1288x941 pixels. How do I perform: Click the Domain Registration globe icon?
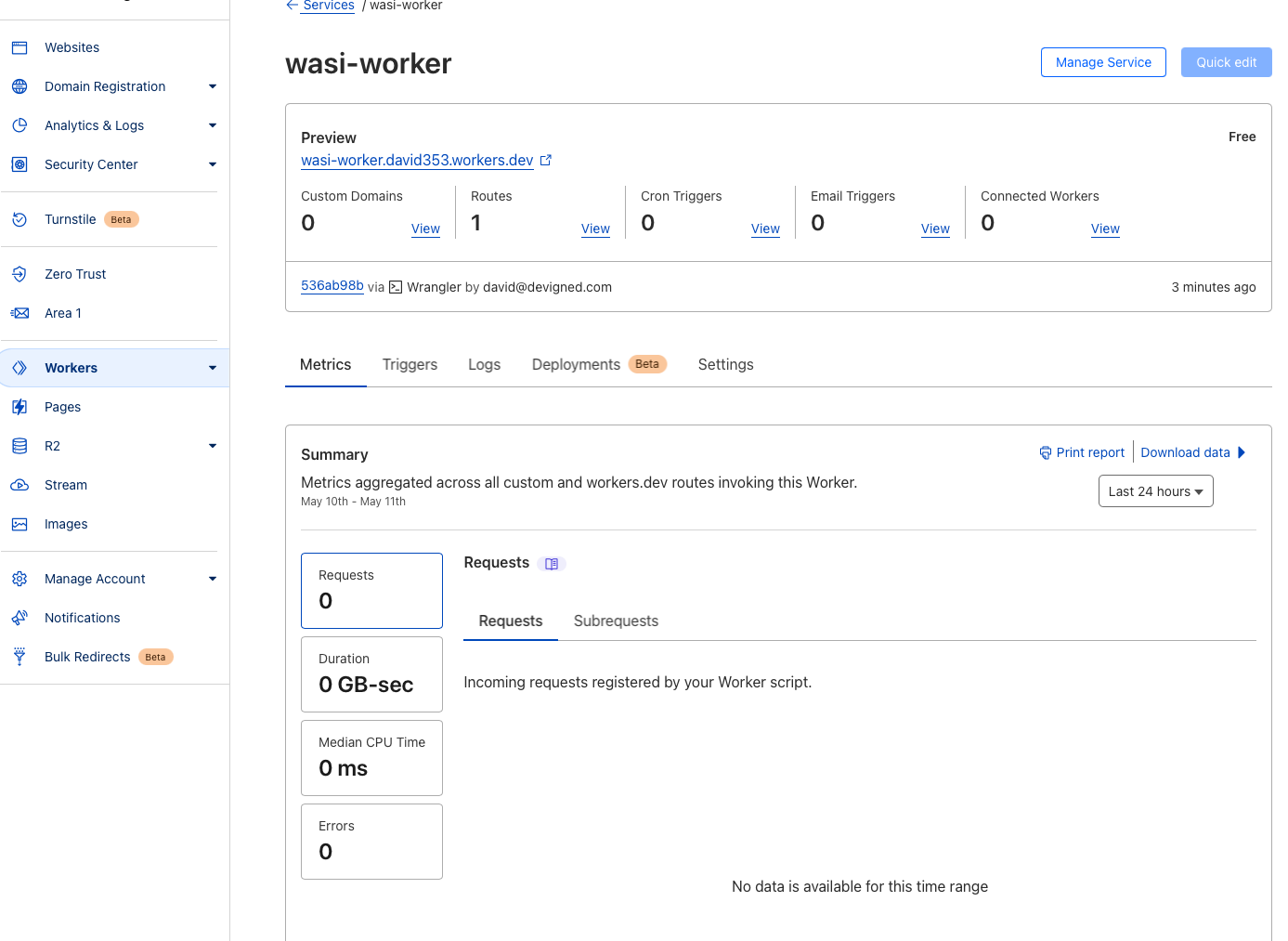coord(20,86)
